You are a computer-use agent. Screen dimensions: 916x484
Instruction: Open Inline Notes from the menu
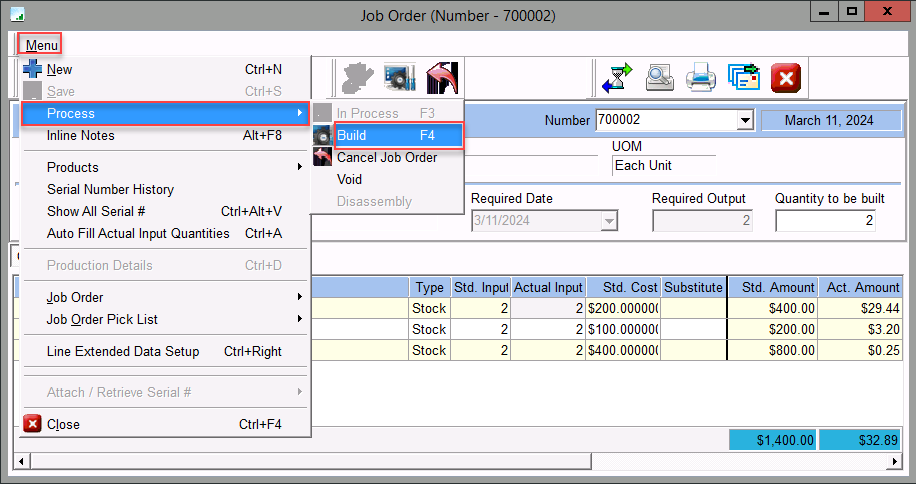[81, 135]
